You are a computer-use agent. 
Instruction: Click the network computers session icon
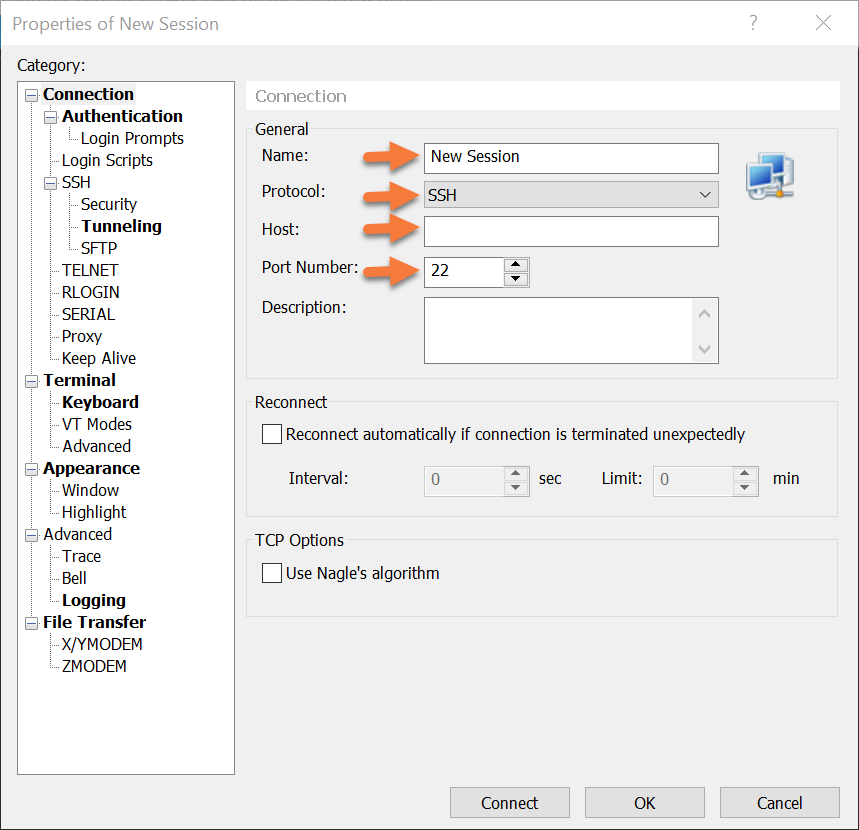click(769, 178)
